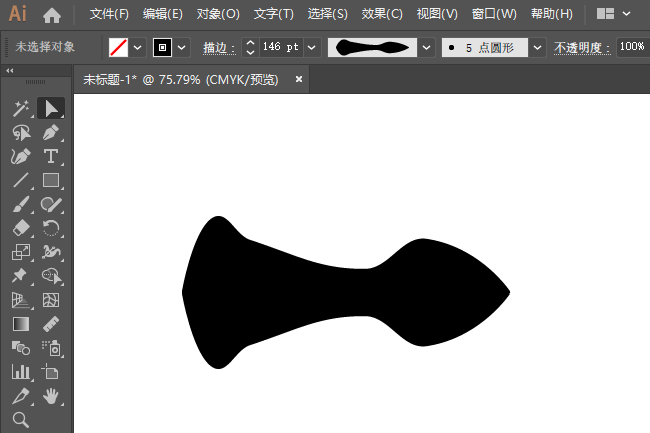Open the 文件(F) menu

(x=109, y=14)
